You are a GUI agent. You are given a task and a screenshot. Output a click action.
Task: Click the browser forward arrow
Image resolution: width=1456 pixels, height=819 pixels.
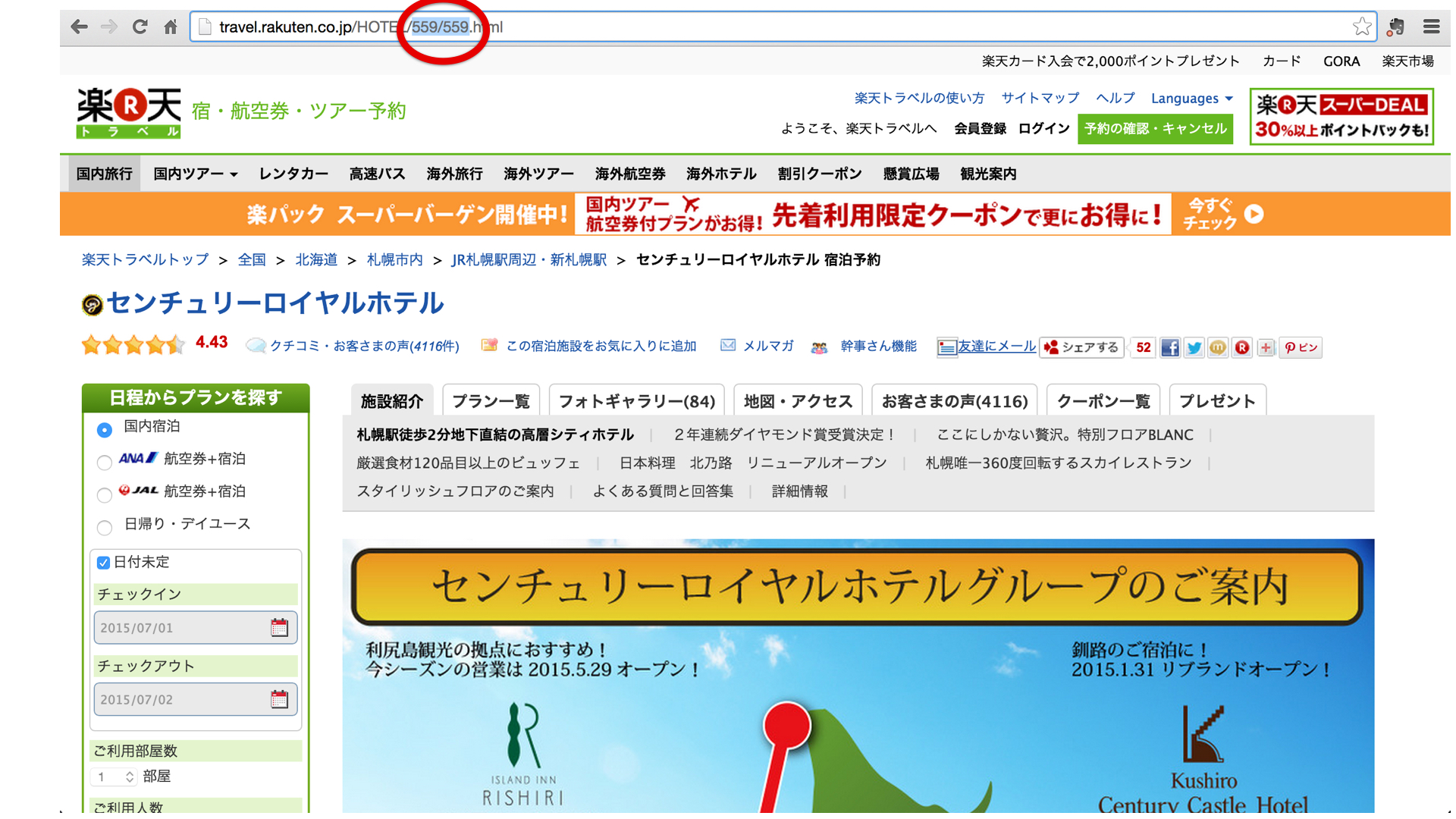coord(109,27)
